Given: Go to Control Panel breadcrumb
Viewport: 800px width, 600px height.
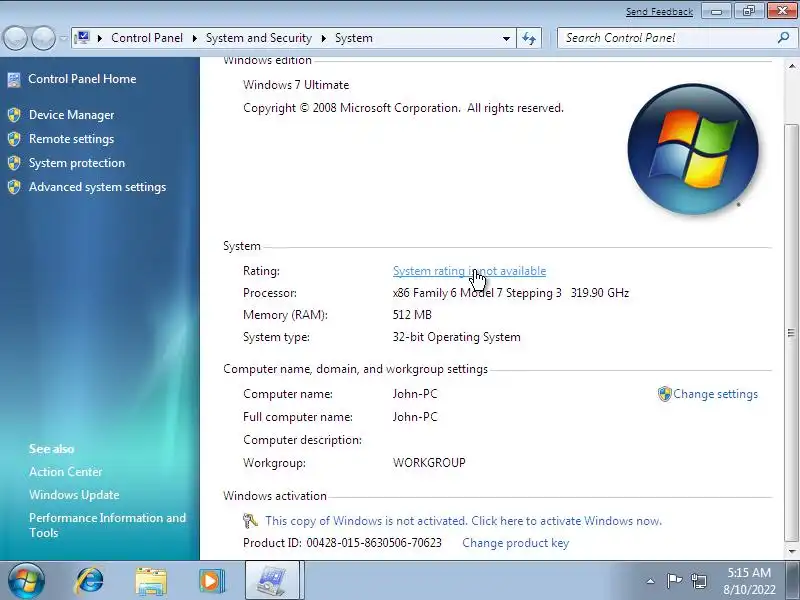Looking at the screenshot, I should tap(147, 38).
